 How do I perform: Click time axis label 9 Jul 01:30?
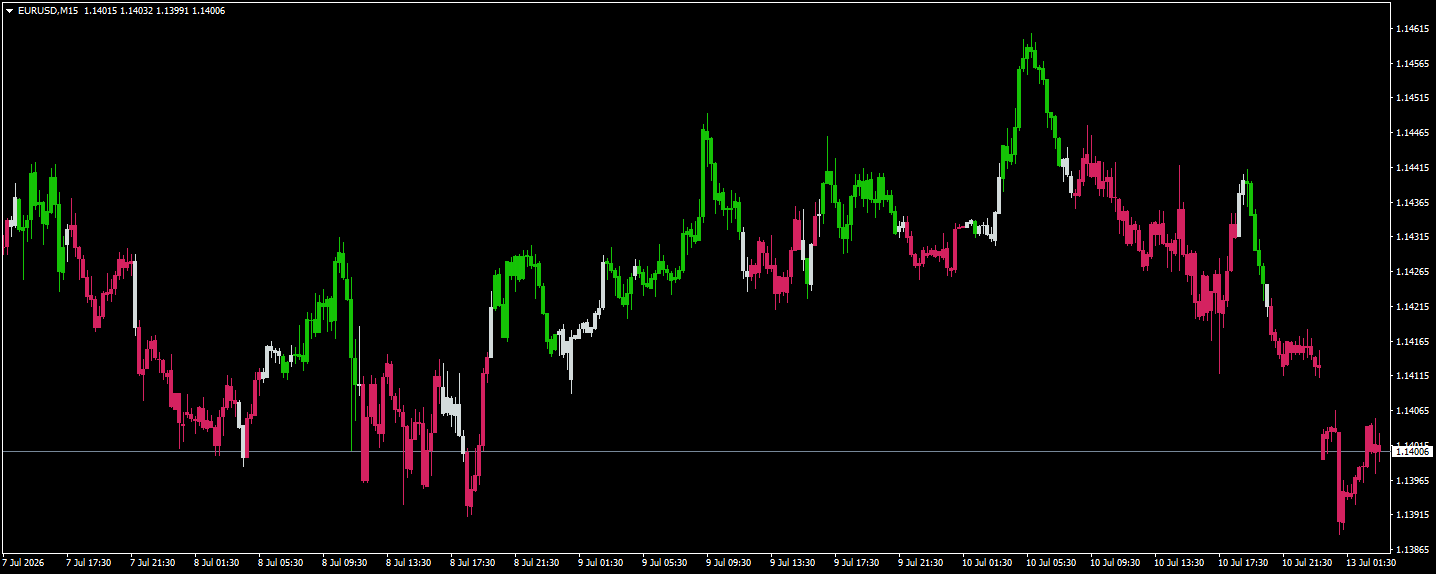tap(601, 563)
